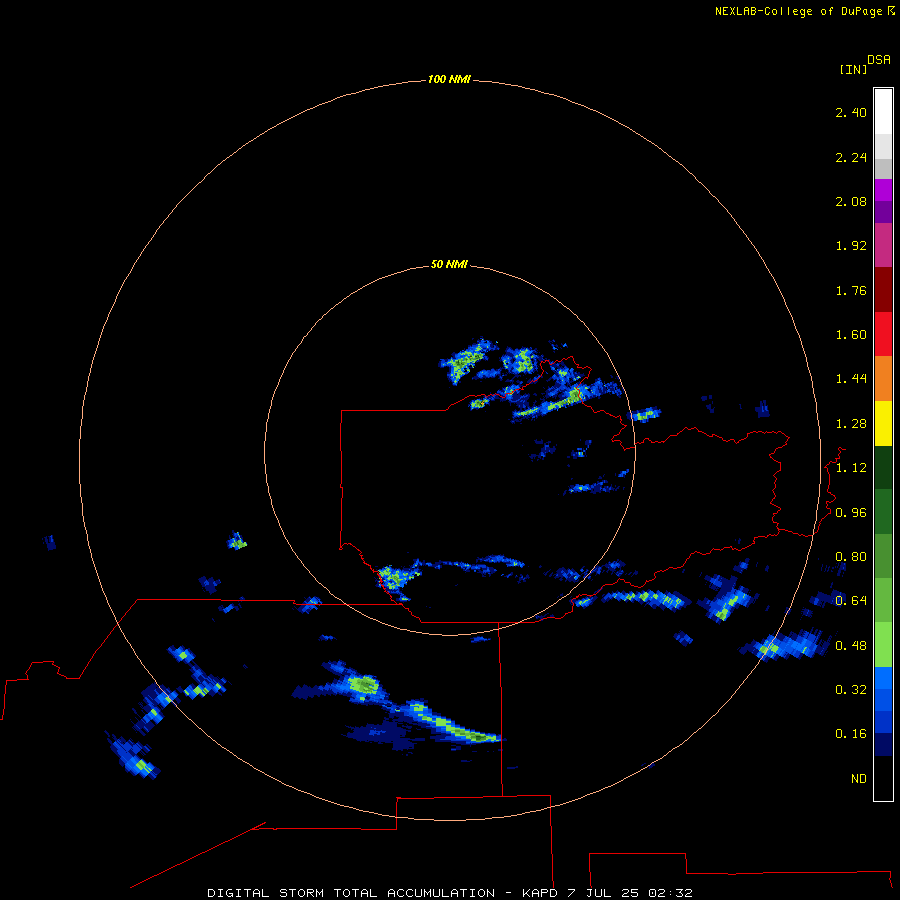Select the bright magenta legend swatch

click(883, 190)
